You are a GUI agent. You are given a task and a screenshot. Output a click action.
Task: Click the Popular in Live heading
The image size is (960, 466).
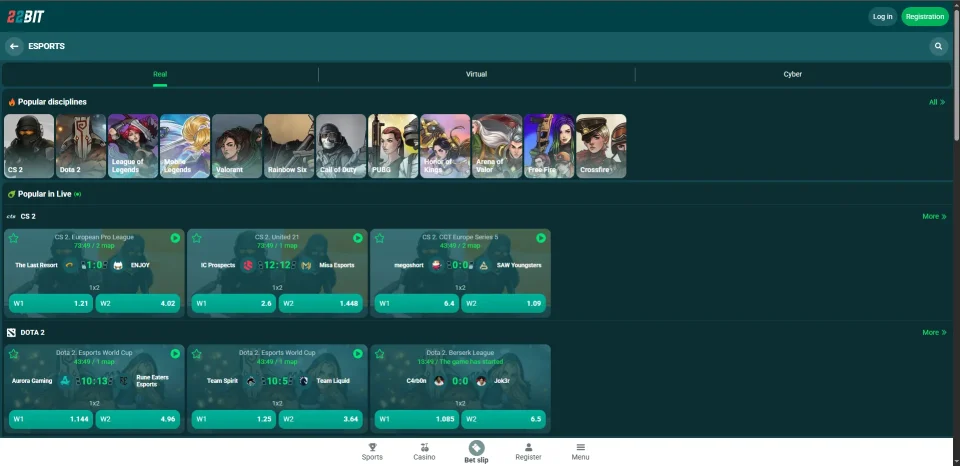45,194
